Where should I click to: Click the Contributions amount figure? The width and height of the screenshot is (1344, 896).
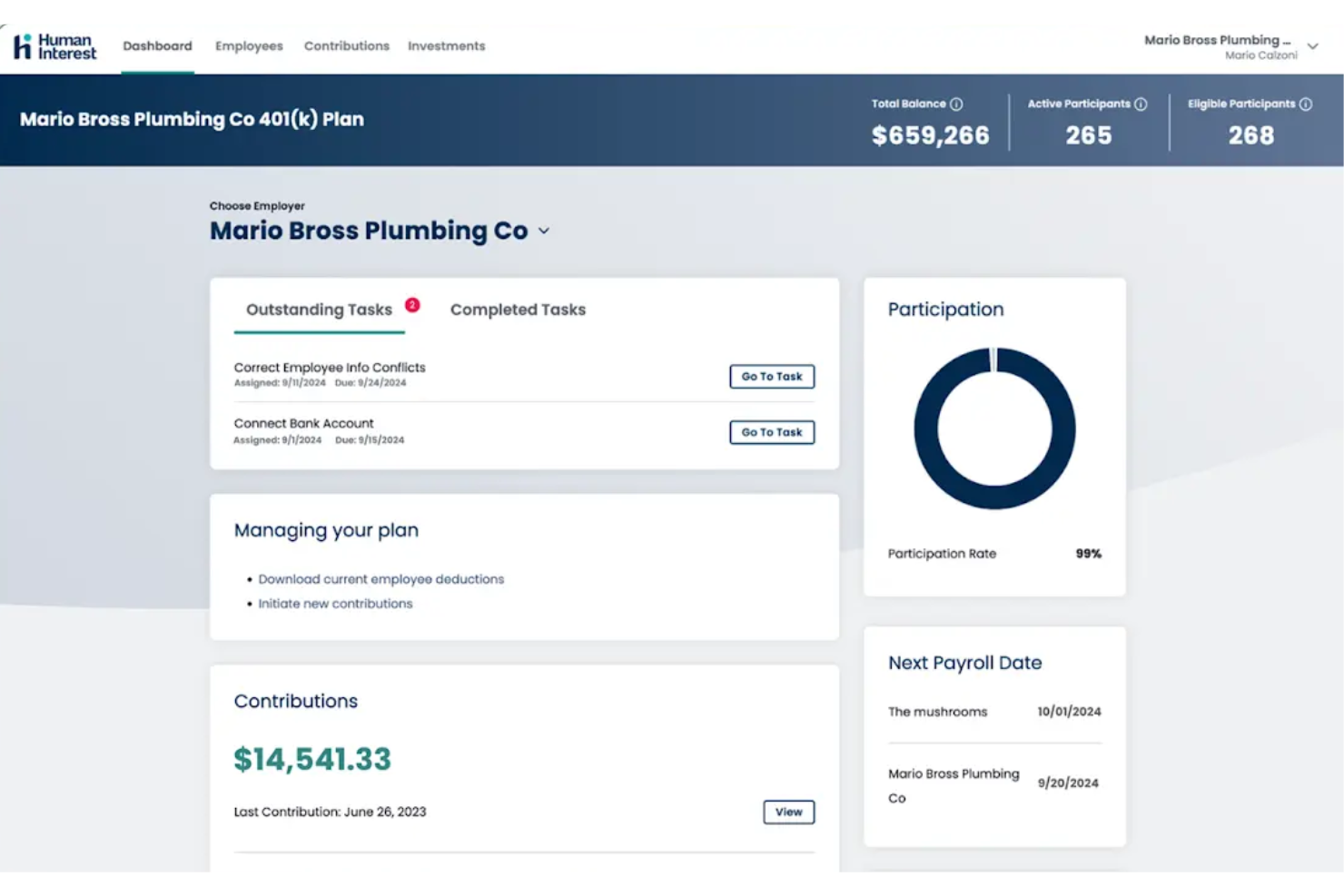[312, 759]
